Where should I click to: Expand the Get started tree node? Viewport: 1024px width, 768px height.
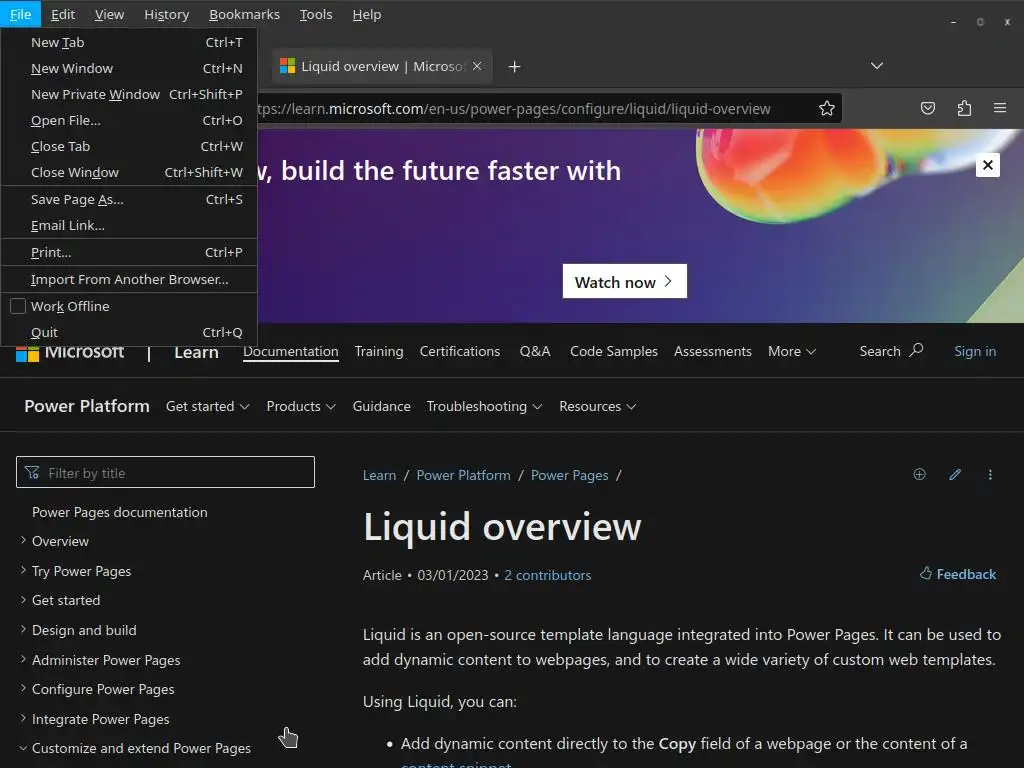coord(23,600)
